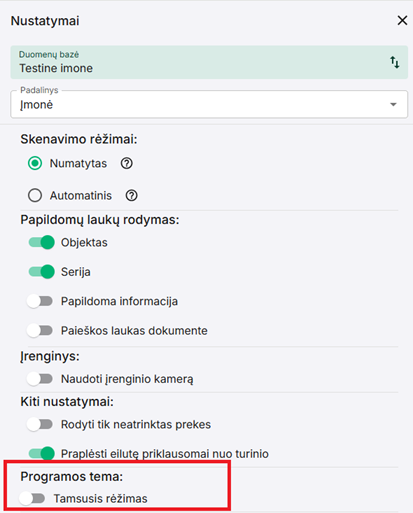Click the Naudoti įrenginio kamerą label
Image resolution: width=413 pixels, height=513 pixels.
point(127,379)
